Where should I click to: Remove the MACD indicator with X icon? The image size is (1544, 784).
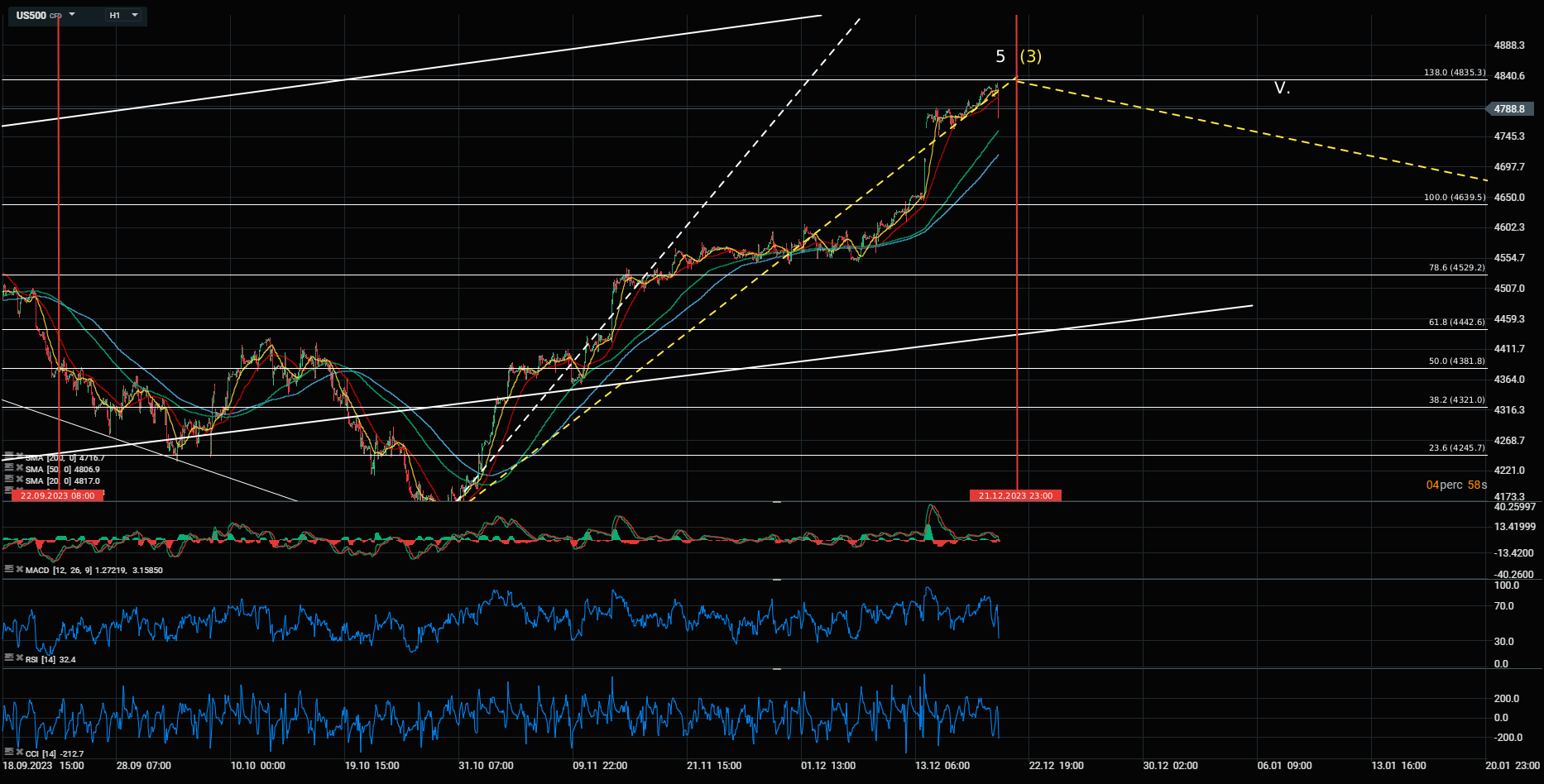click(x=19, y=569)
